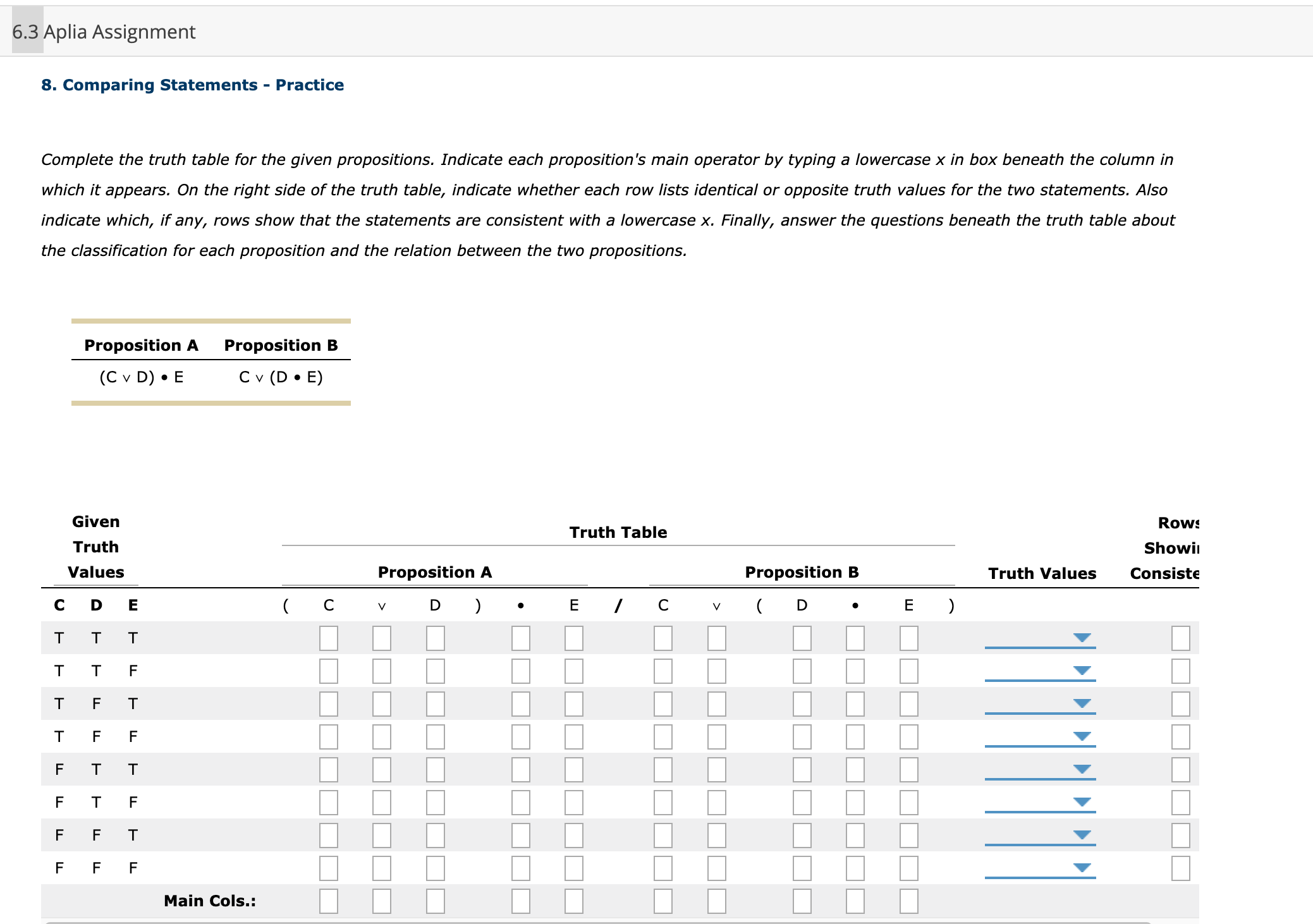Click the E column box in row FFF
This screenshot has height=924, width=1313.
point(573,868)
